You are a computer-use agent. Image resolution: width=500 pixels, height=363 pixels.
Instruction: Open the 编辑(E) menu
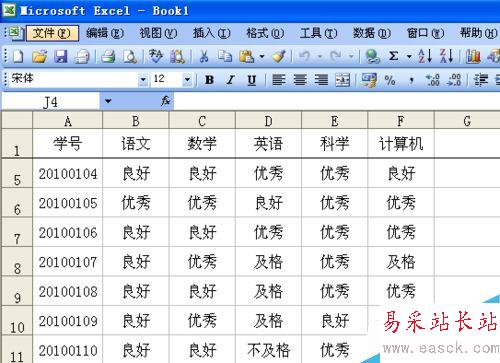105,33
